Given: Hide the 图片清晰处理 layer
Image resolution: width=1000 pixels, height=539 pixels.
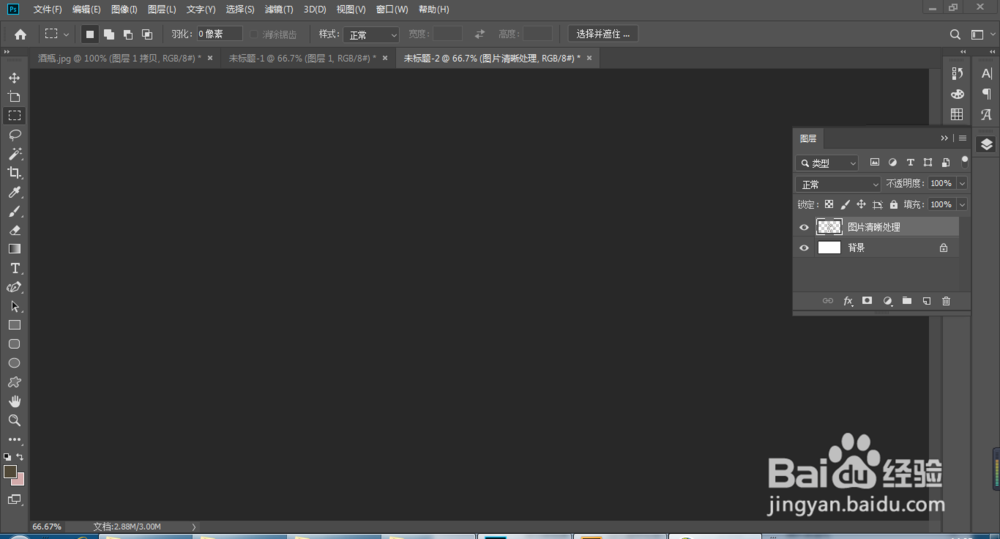Looking at the screenshot, I should [x=804, y=227].
